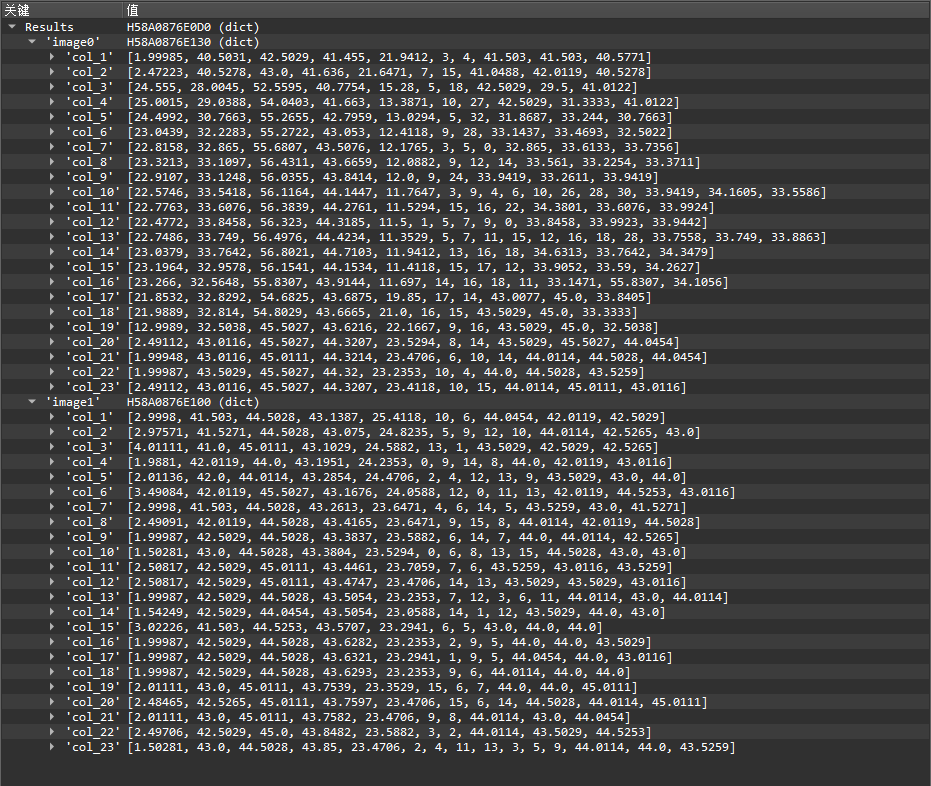Expand 'col_10' under image0
This screenshot has width=931, height=786.
52,192
